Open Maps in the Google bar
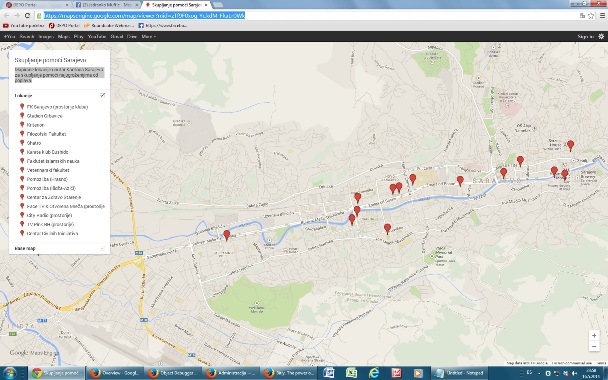This screenshot has height=380, width=608. (63, 36)
